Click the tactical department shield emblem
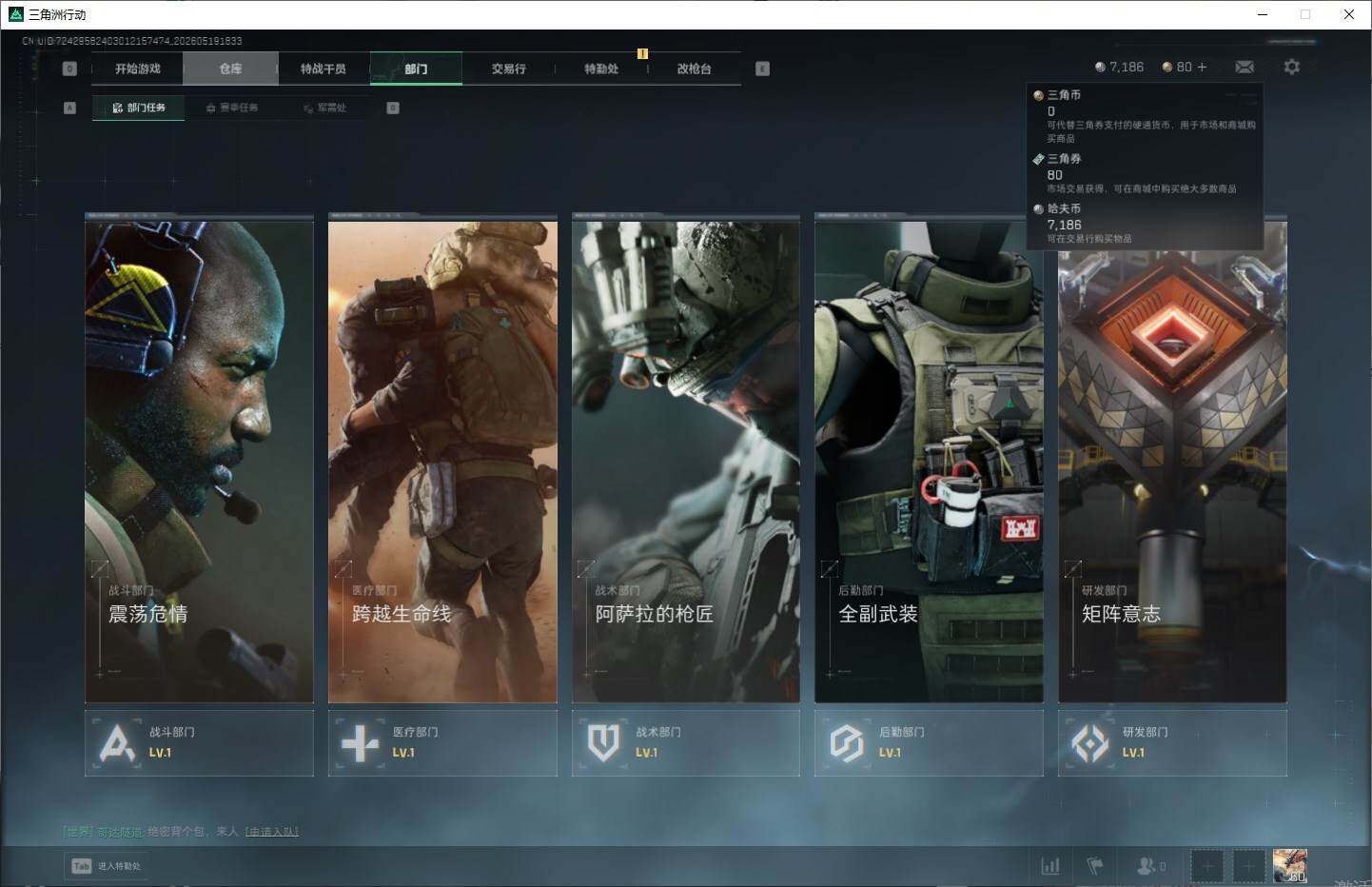The width and height of the screenshot is (1372, 887). point(603,743)
